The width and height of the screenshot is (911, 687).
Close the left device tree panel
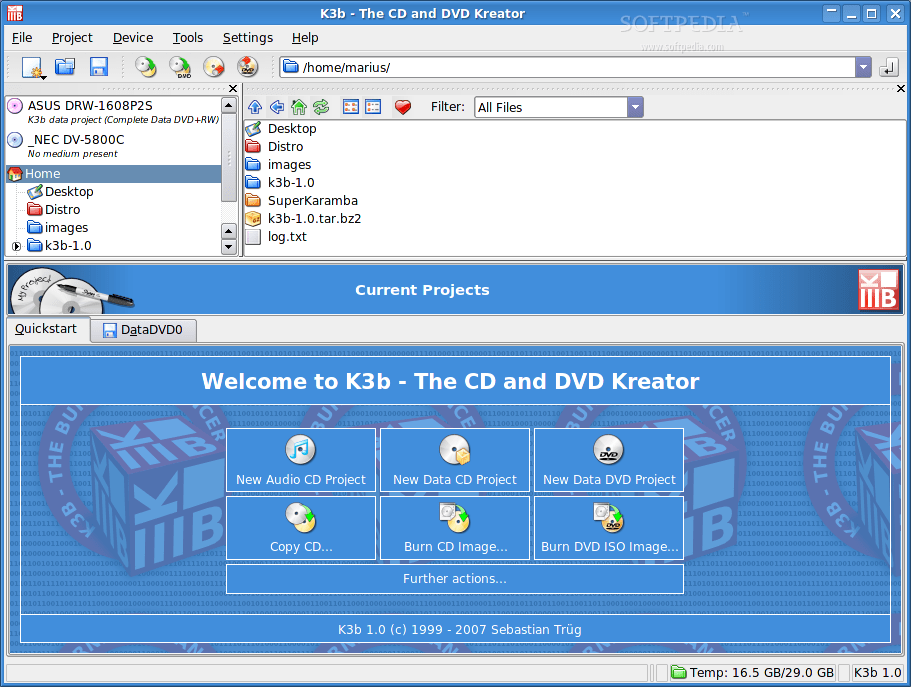(x=233, y=88)
